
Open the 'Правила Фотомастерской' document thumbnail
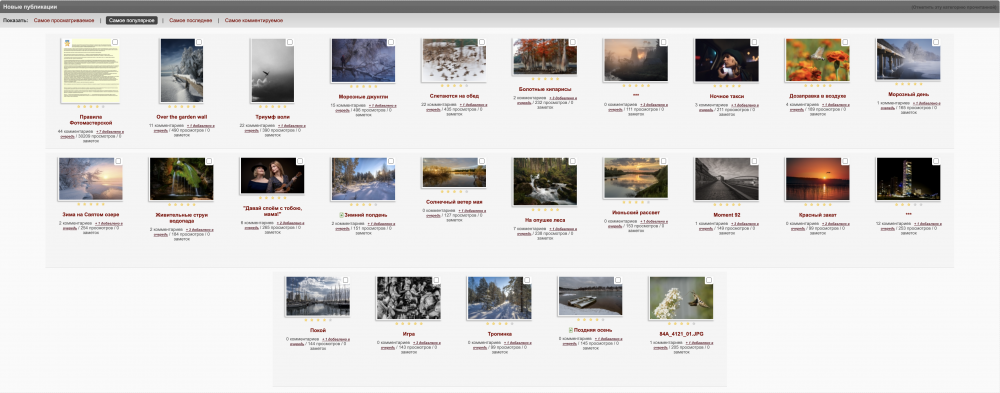(x=91, y=70)
